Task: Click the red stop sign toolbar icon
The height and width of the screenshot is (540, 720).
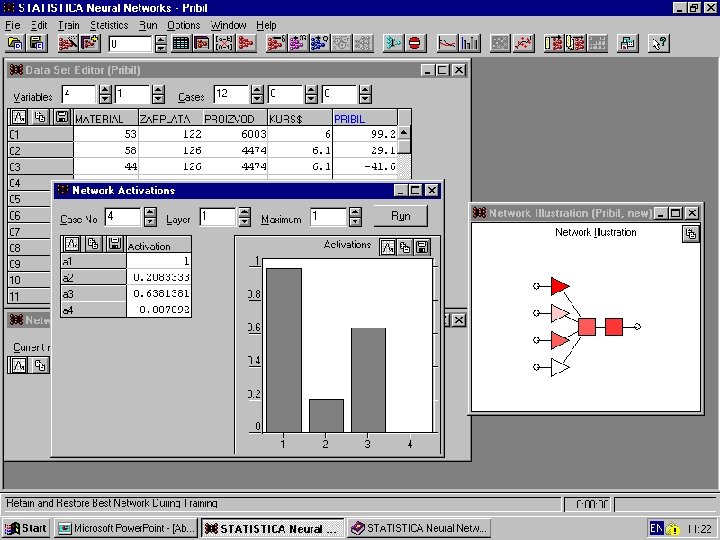Action: pos(415,44)
